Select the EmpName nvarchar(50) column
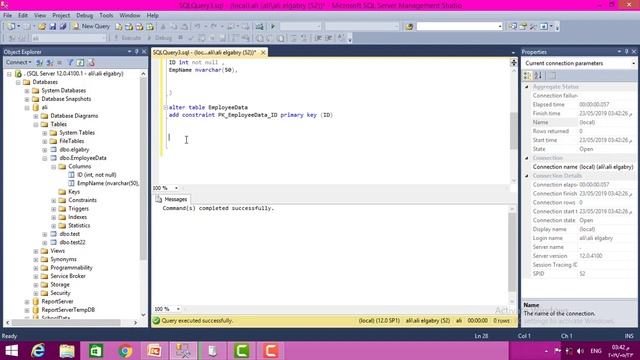This screenshot has height=360, width=640. click(x=108, y=183)
